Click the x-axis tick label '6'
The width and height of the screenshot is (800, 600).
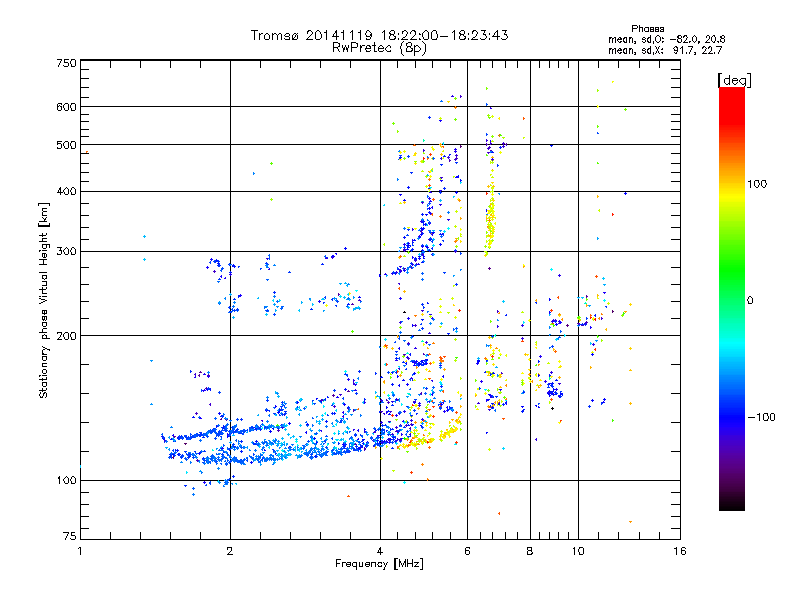click(467, 551)
